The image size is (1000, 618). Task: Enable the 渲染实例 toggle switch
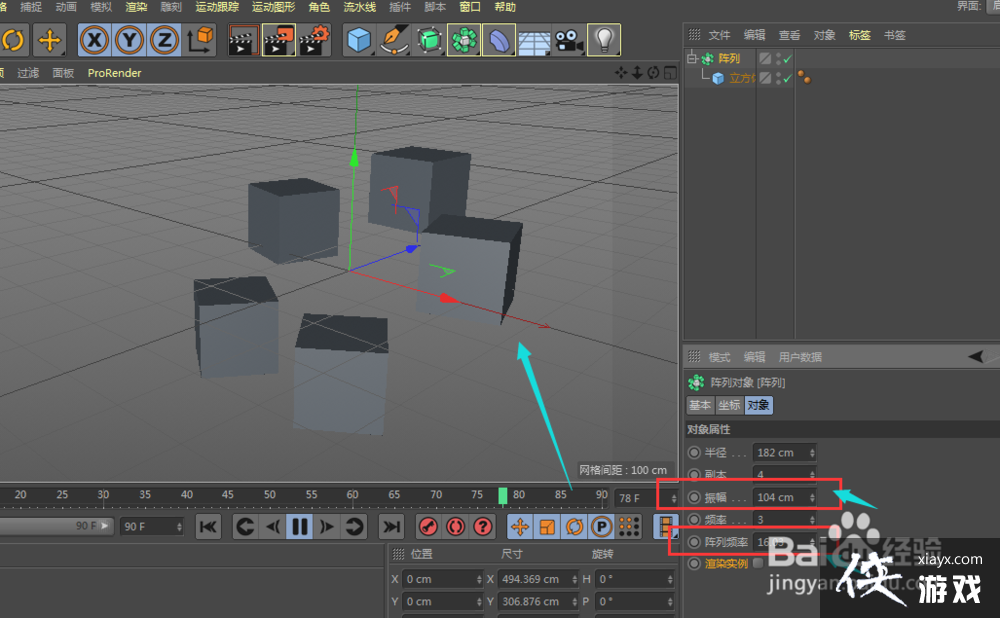click(756, 562)
